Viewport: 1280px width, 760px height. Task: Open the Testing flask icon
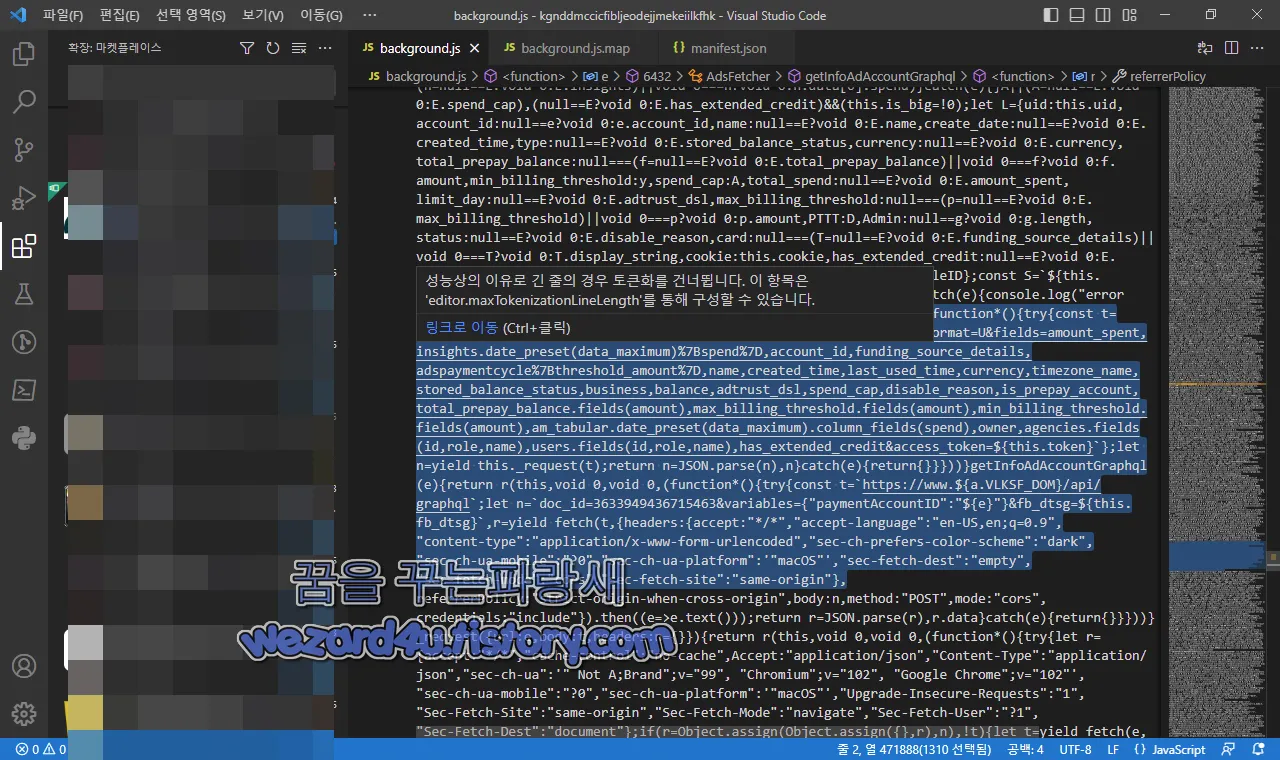(24, 294)
